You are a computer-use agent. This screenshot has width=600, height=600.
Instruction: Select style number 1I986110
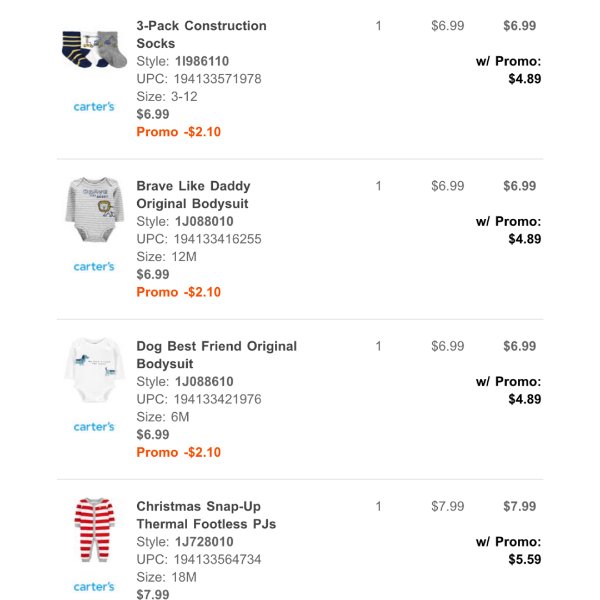point(202,61)
